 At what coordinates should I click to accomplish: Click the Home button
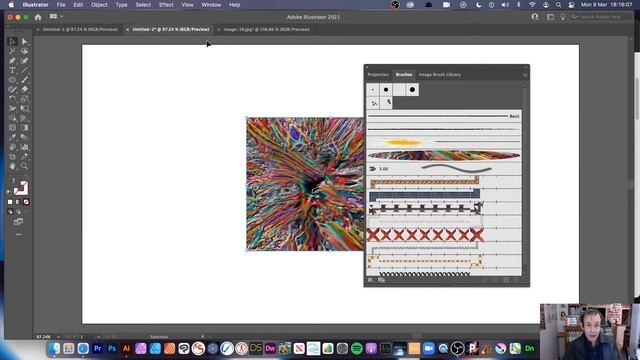coord(38,17)
